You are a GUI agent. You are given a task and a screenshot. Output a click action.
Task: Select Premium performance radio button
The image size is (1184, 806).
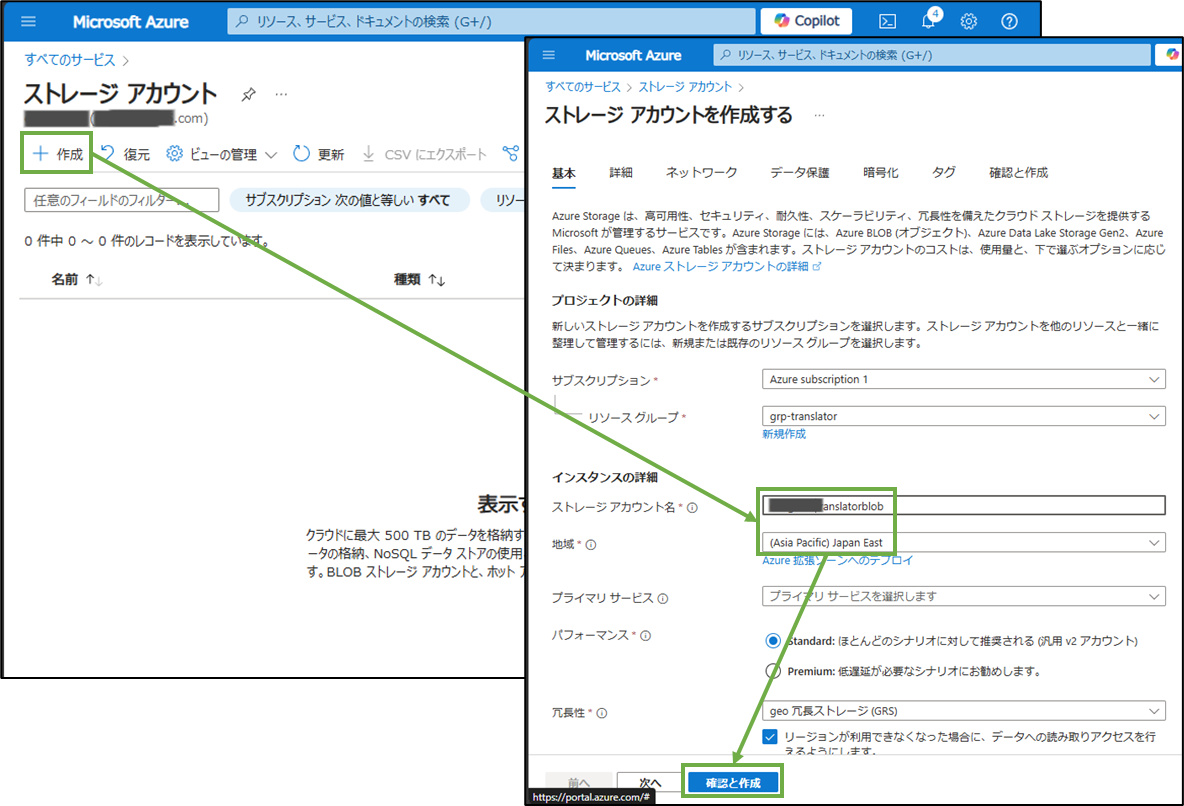tap(772, 671)
